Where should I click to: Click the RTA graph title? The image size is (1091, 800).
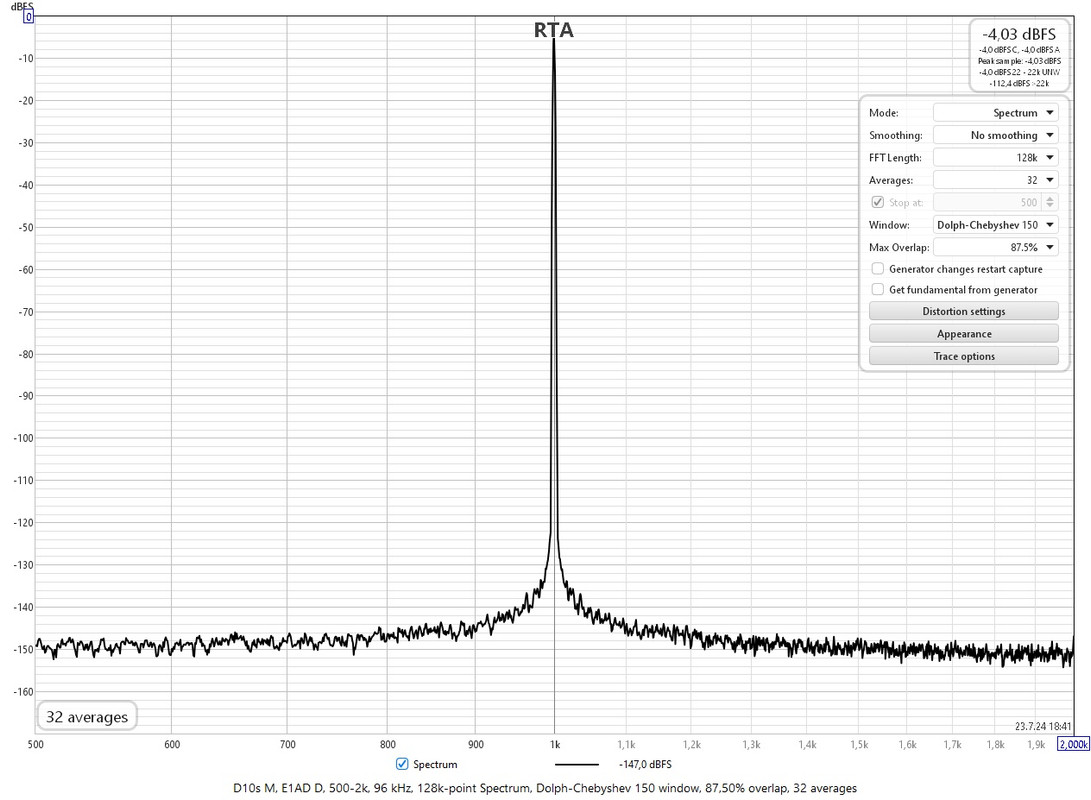click(554, 30)
